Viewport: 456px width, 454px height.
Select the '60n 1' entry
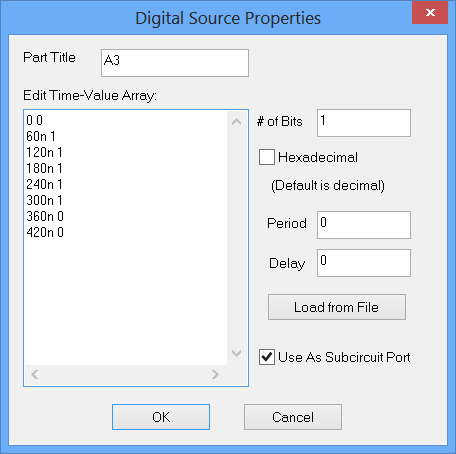41,136
